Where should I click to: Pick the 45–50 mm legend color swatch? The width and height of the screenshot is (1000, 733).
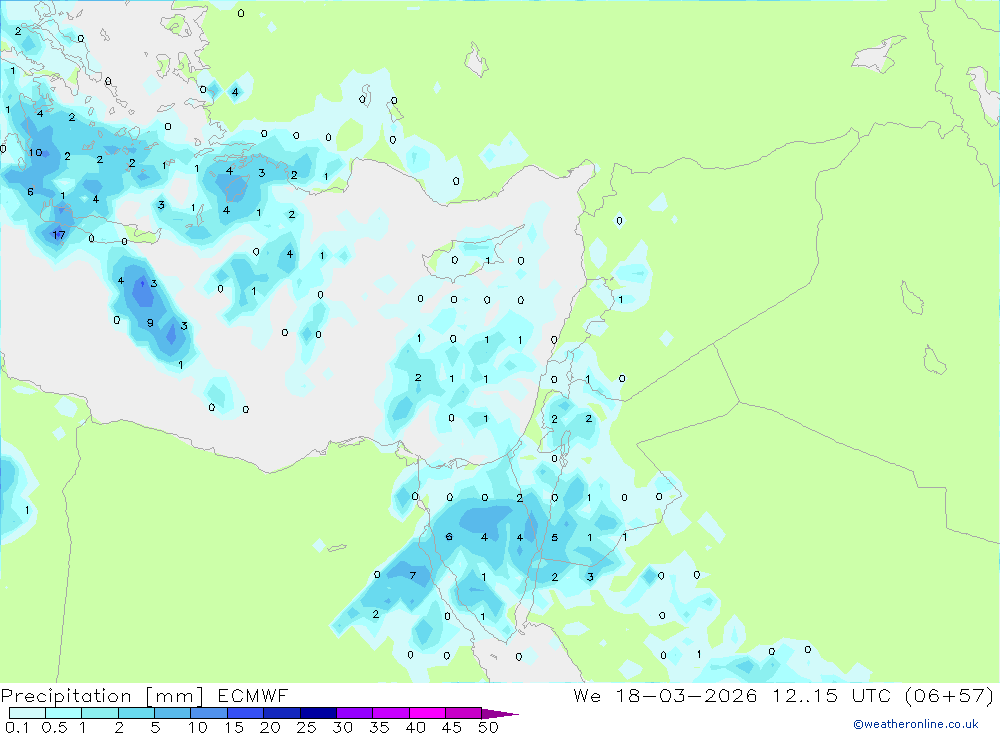tap(464, 713)
